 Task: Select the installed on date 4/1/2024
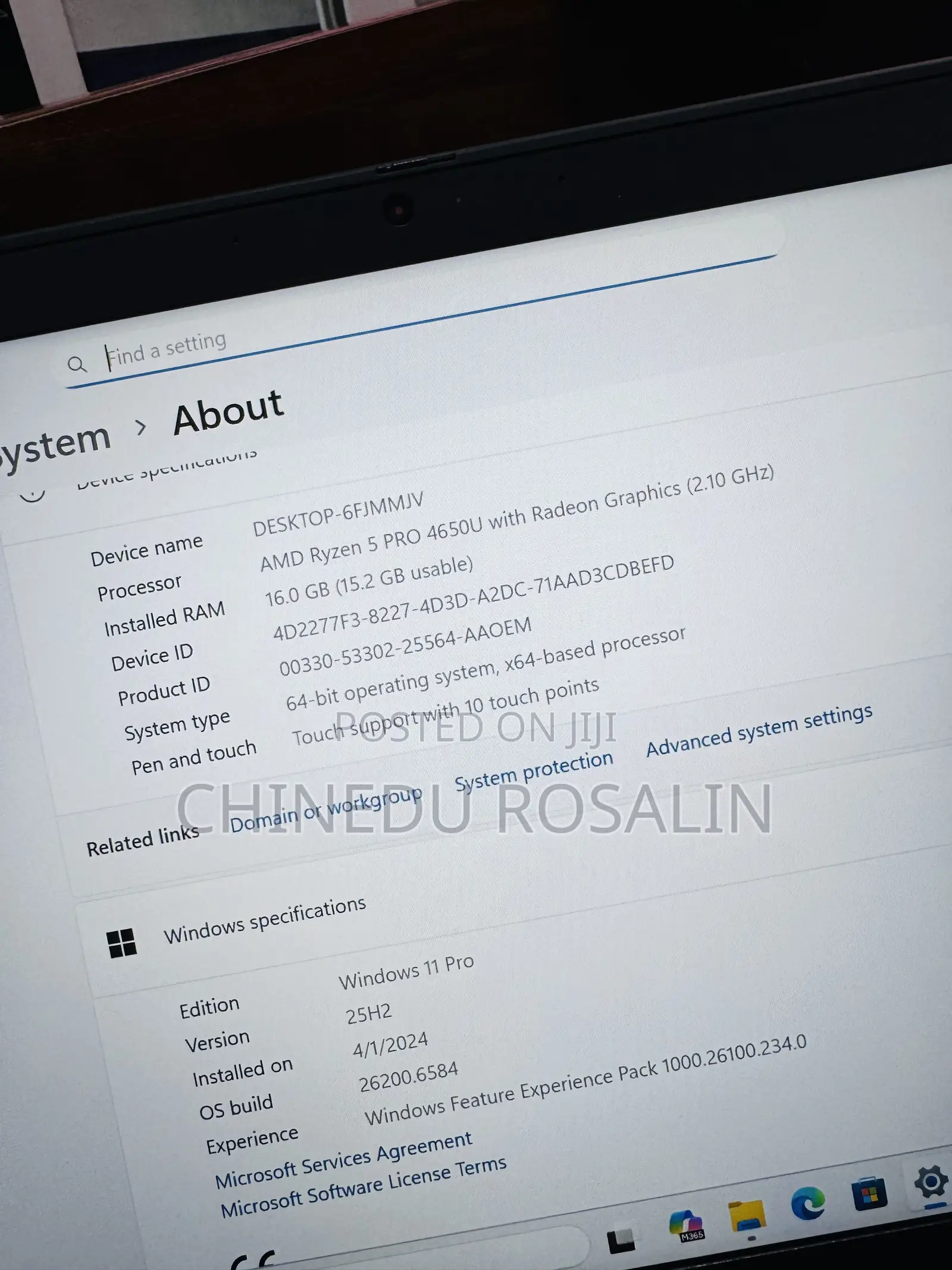pos(390,1044)
